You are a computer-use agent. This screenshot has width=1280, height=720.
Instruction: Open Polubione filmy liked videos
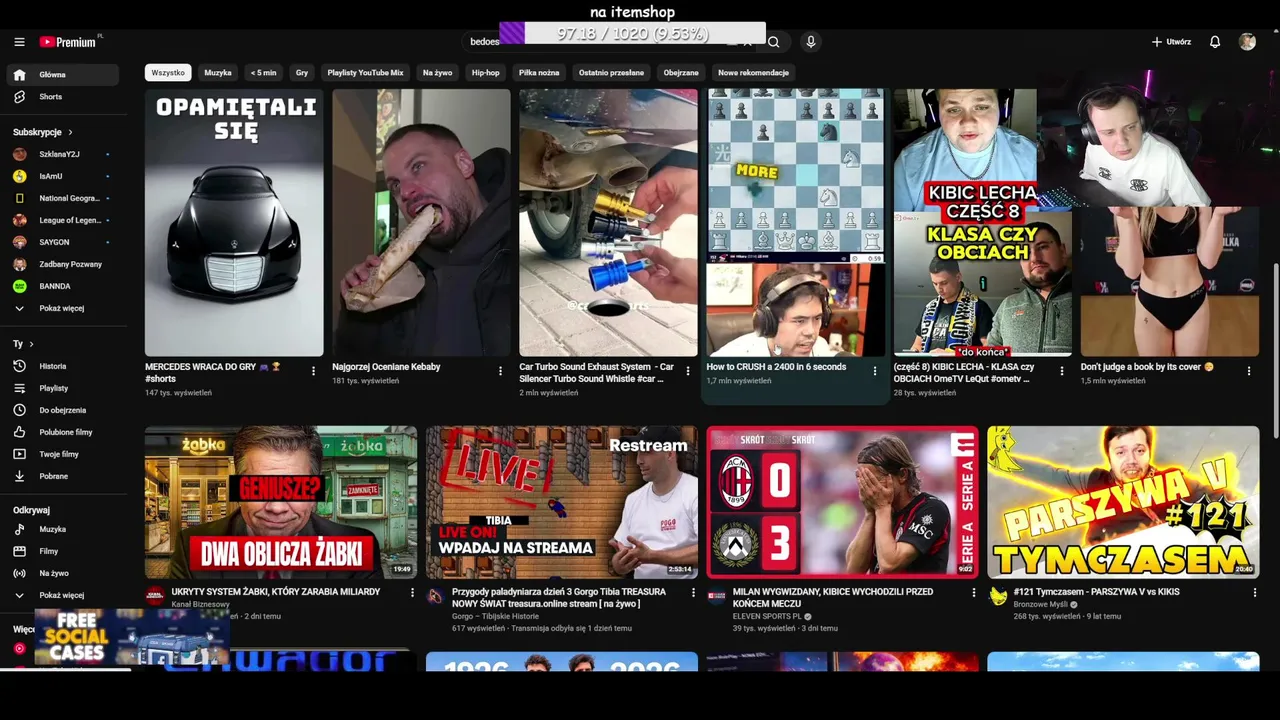(x=63, y=432)
